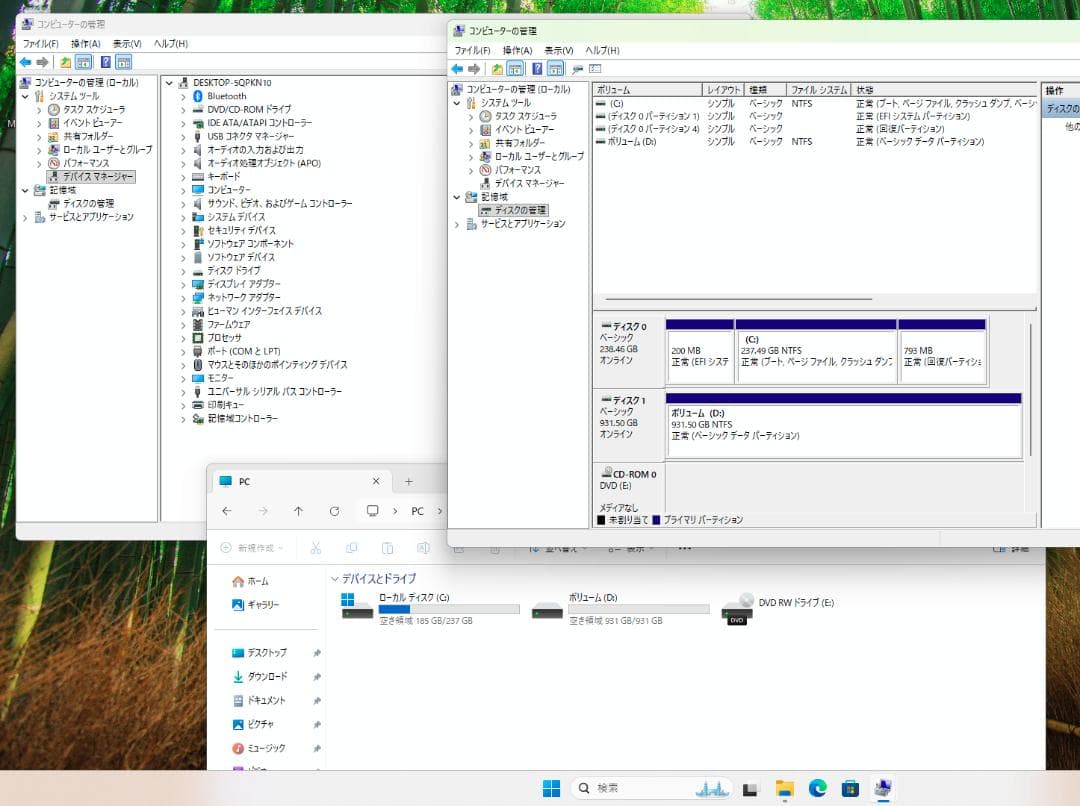Click プライマリ パーティション legend color swatch
The image size is (1080, 806).
click(x=656, y=520)
